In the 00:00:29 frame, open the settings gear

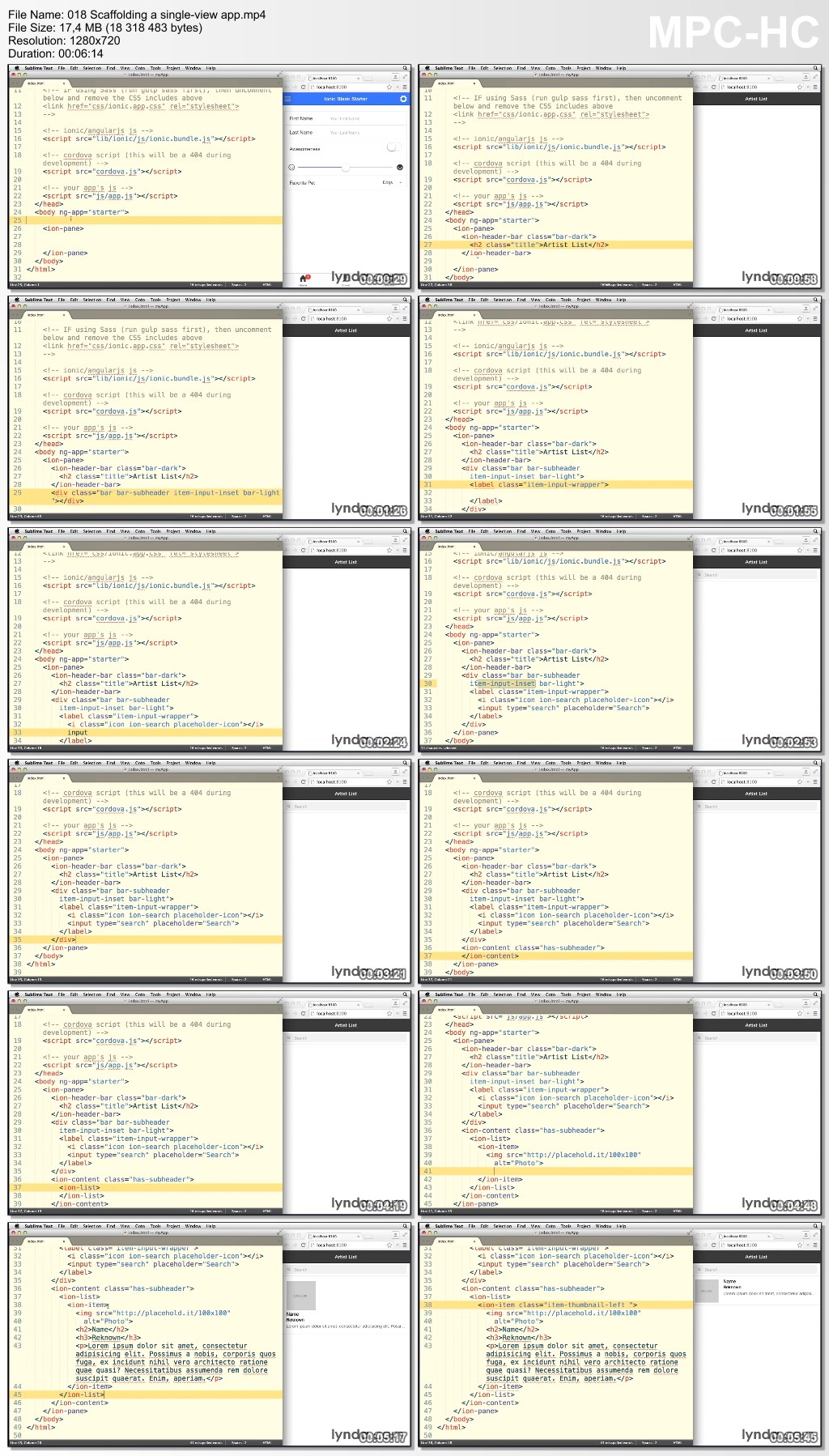tap(403, 99)
